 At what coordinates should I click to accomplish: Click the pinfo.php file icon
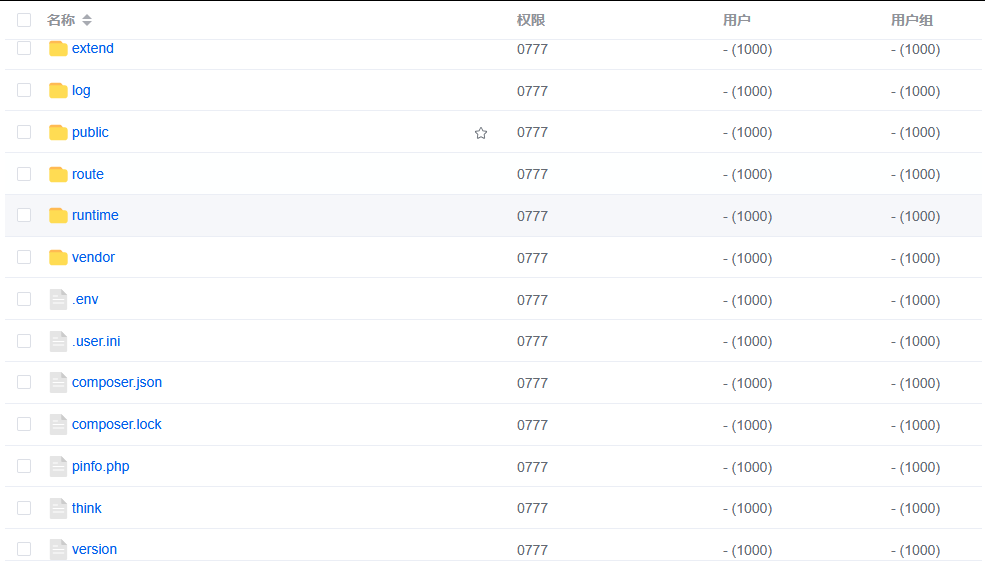(58, 467)
